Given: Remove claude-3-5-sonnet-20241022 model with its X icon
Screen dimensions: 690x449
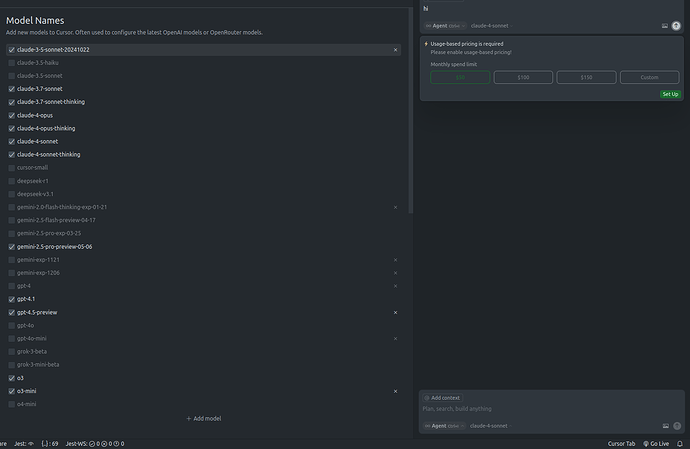Looking at the screenshot, I should click(x=395, y=50).
